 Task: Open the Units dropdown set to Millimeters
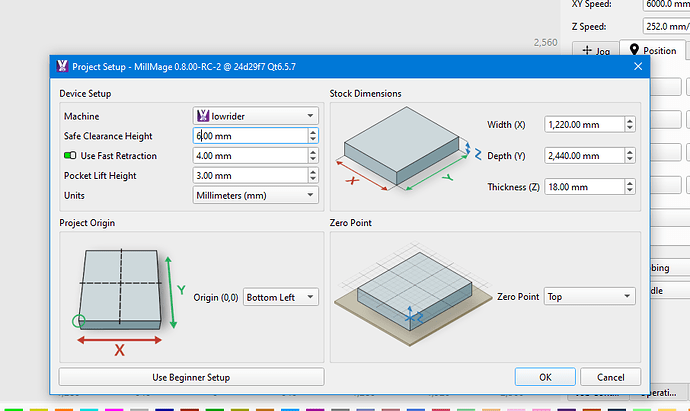[x=255, y=195]
